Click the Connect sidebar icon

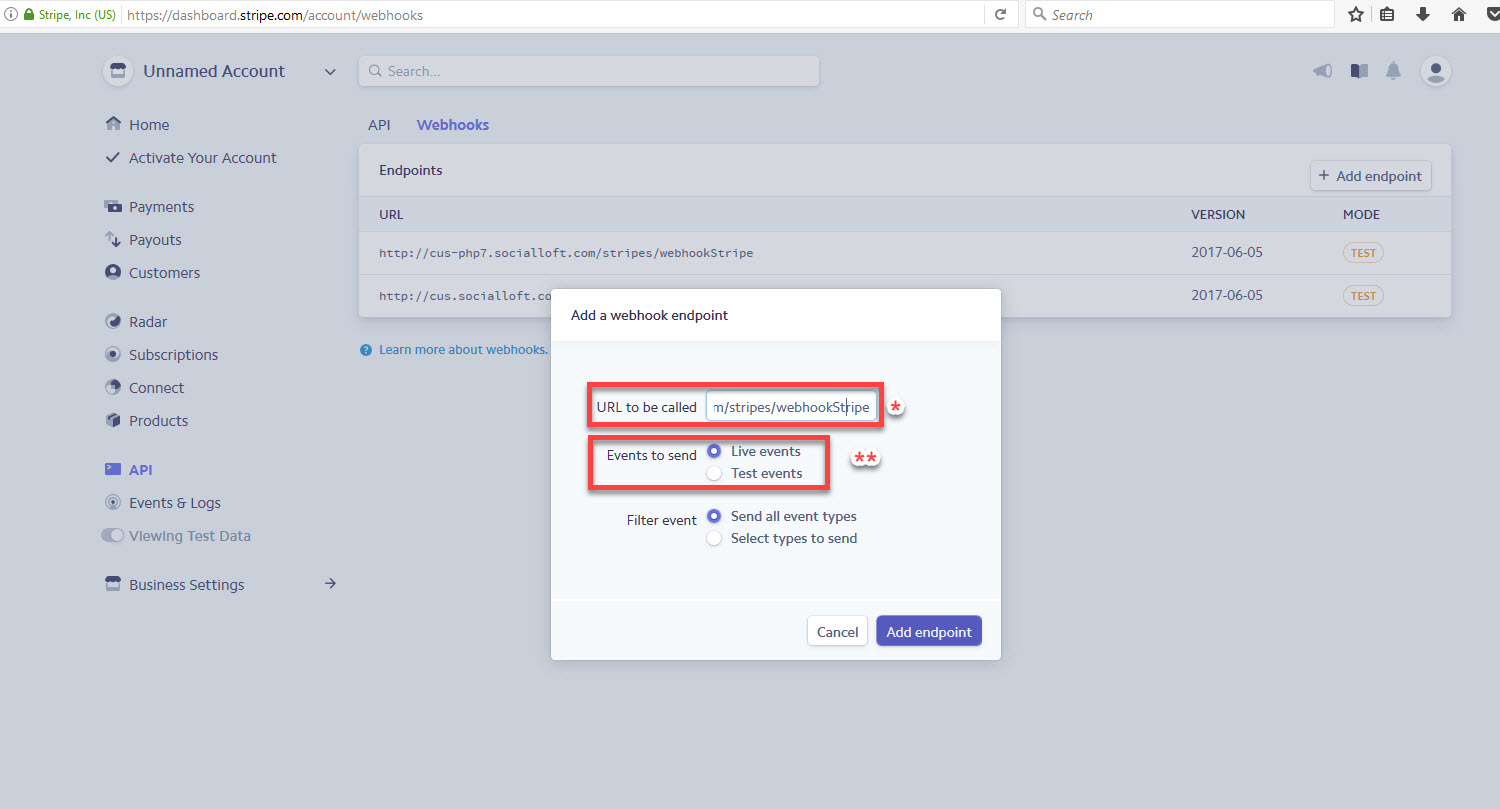(x=113, y=387)
